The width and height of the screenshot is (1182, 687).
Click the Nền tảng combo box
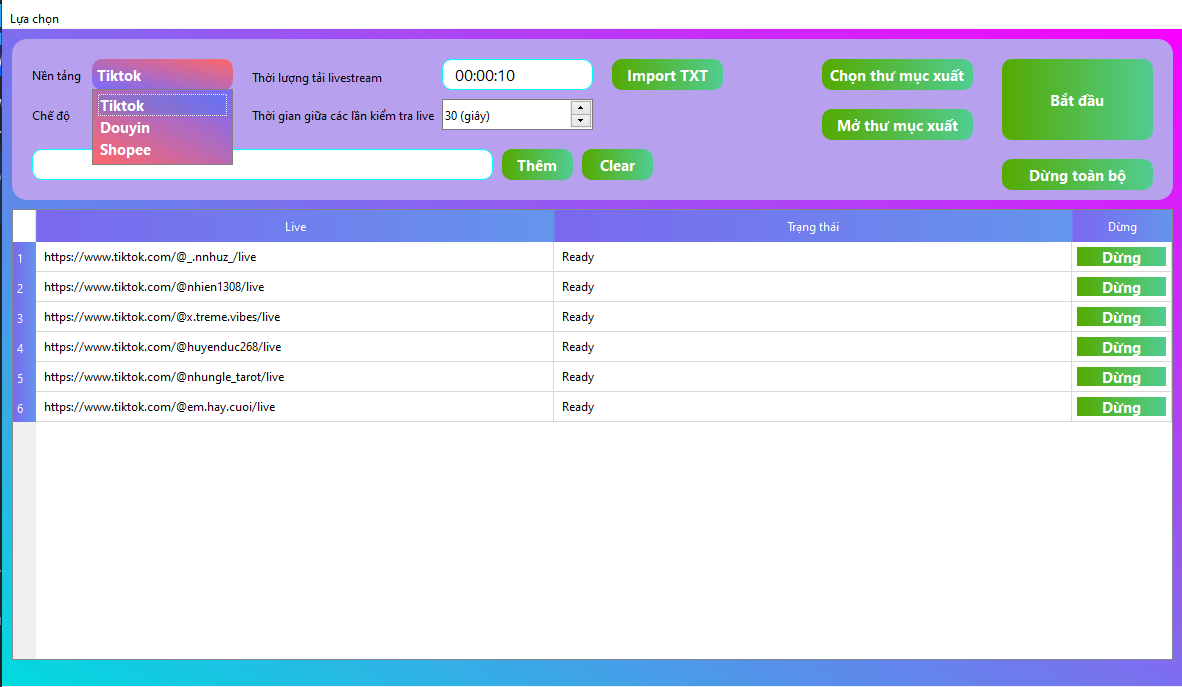click(162, 75)
